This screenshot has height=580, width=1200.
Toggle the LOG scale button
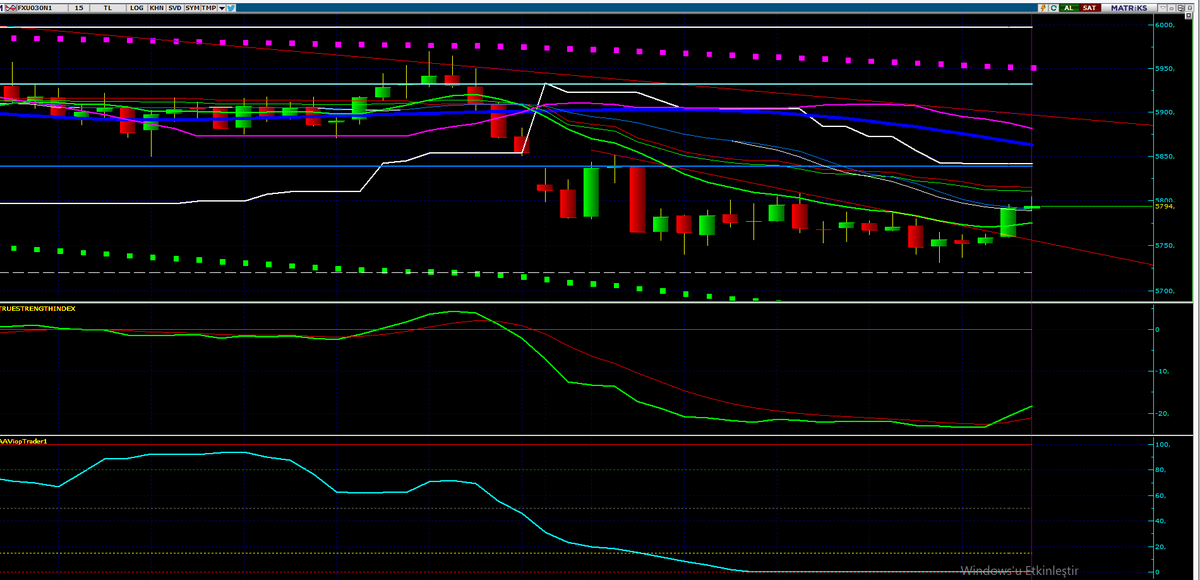click(x=137, y=8)
